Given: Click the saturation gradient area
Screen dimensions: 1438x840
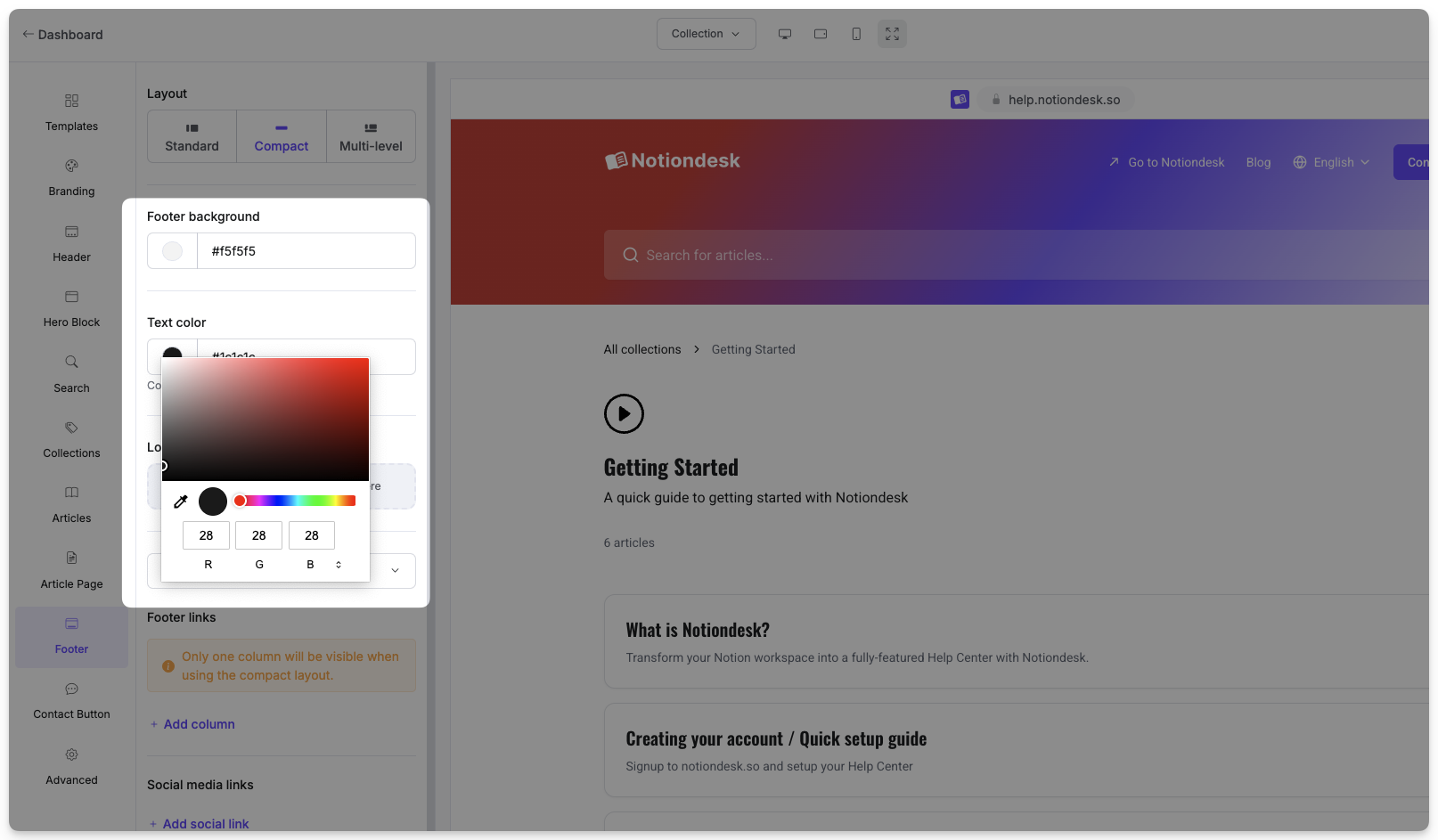Looking at the screenshot, I should (x=266, y=420).
